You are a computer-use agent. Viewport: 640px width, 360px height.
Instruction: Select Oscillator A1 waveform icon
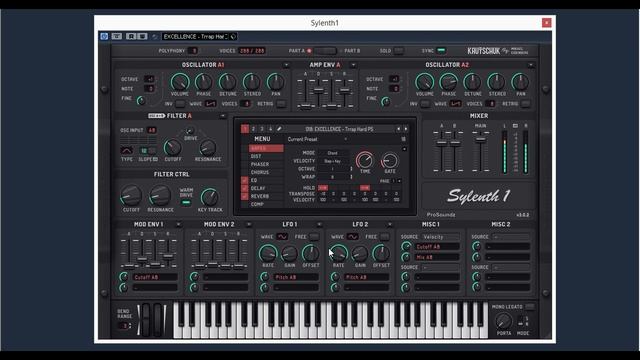210,104
